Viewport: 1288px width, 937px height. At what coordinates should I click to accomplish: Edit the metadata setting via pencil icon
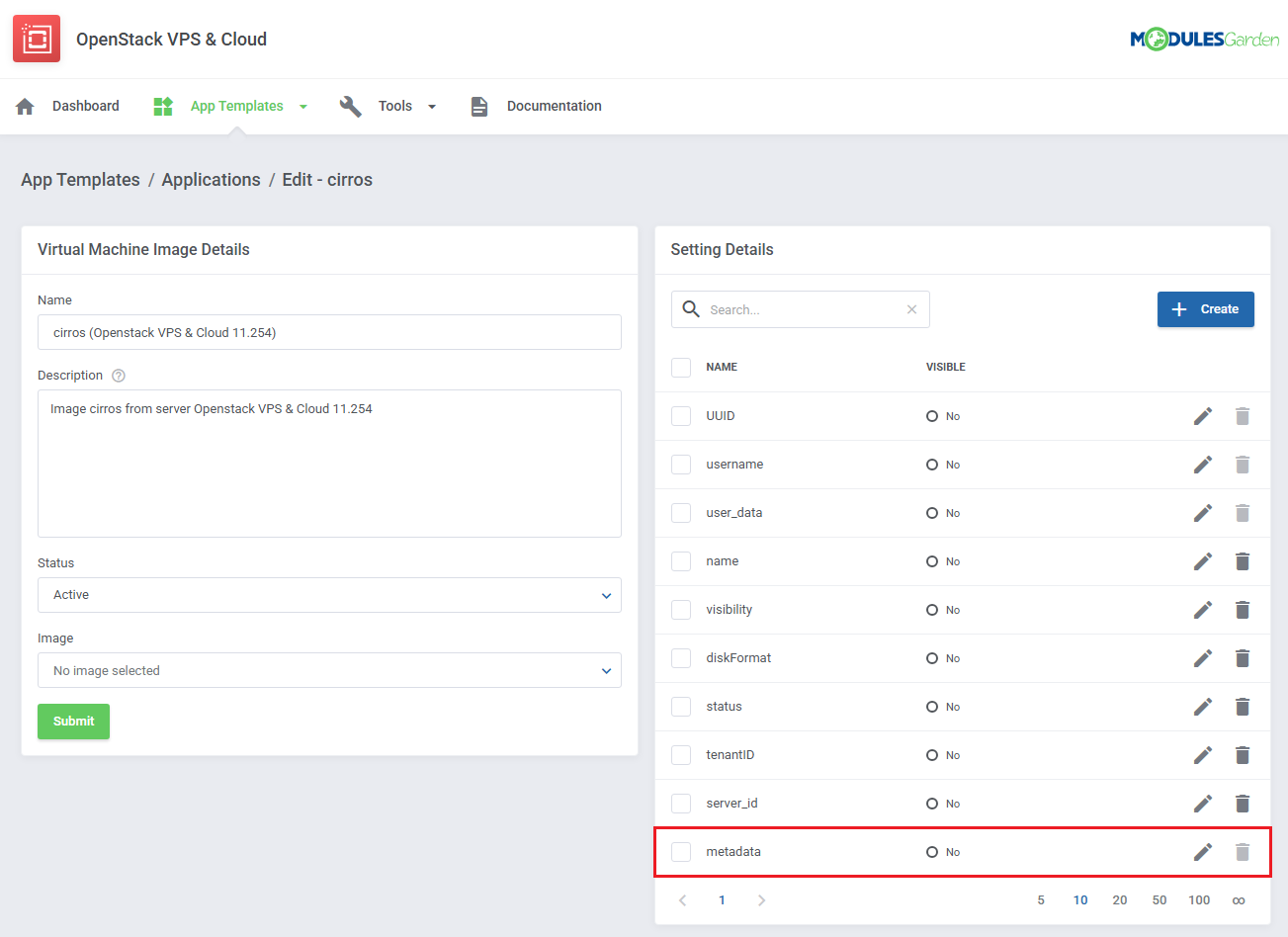tap(1202, 852)
